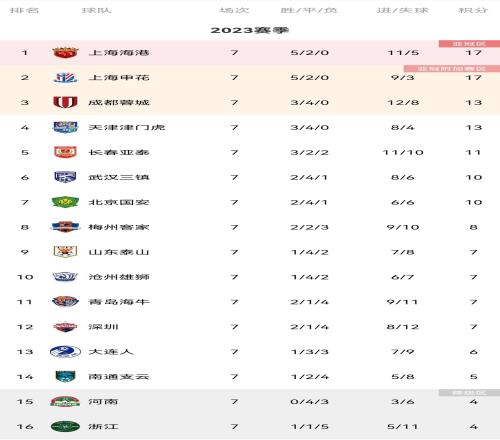The image size is (500, 440).
Task: Click the 南通支云 team name
Action: pos(118,377)
